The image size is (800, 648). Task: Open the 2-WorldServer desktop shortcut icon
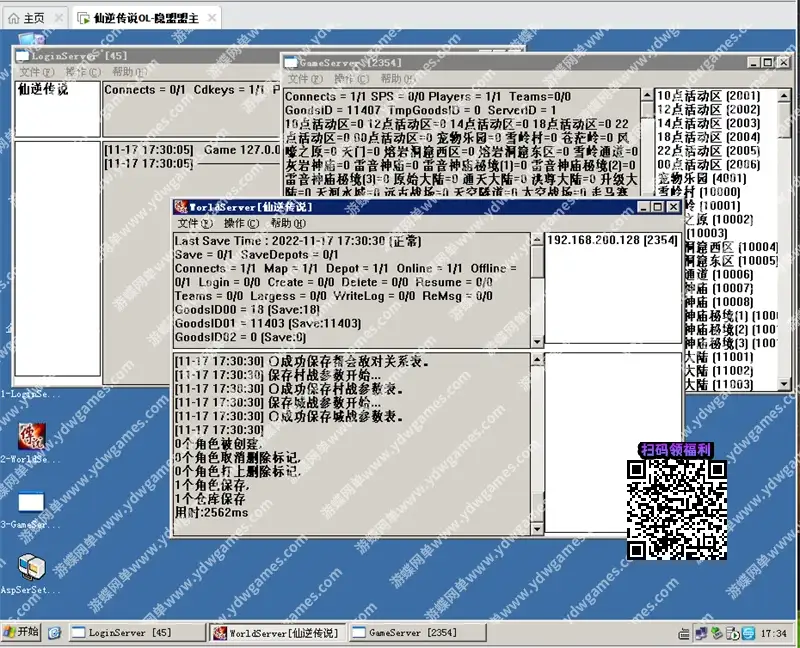click(x=32, y=437)
